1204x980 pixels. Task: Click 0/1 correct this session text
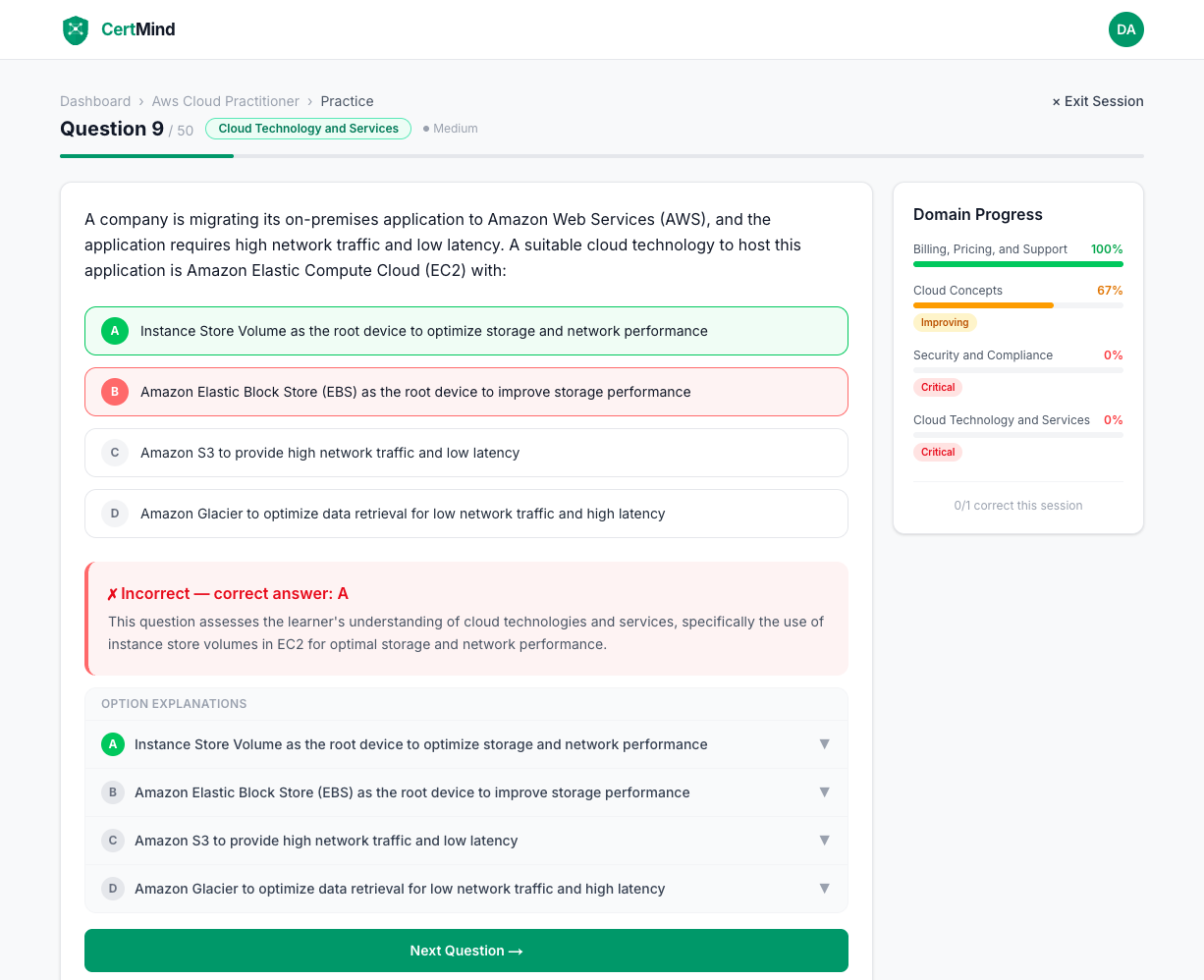click(1018, 506)
